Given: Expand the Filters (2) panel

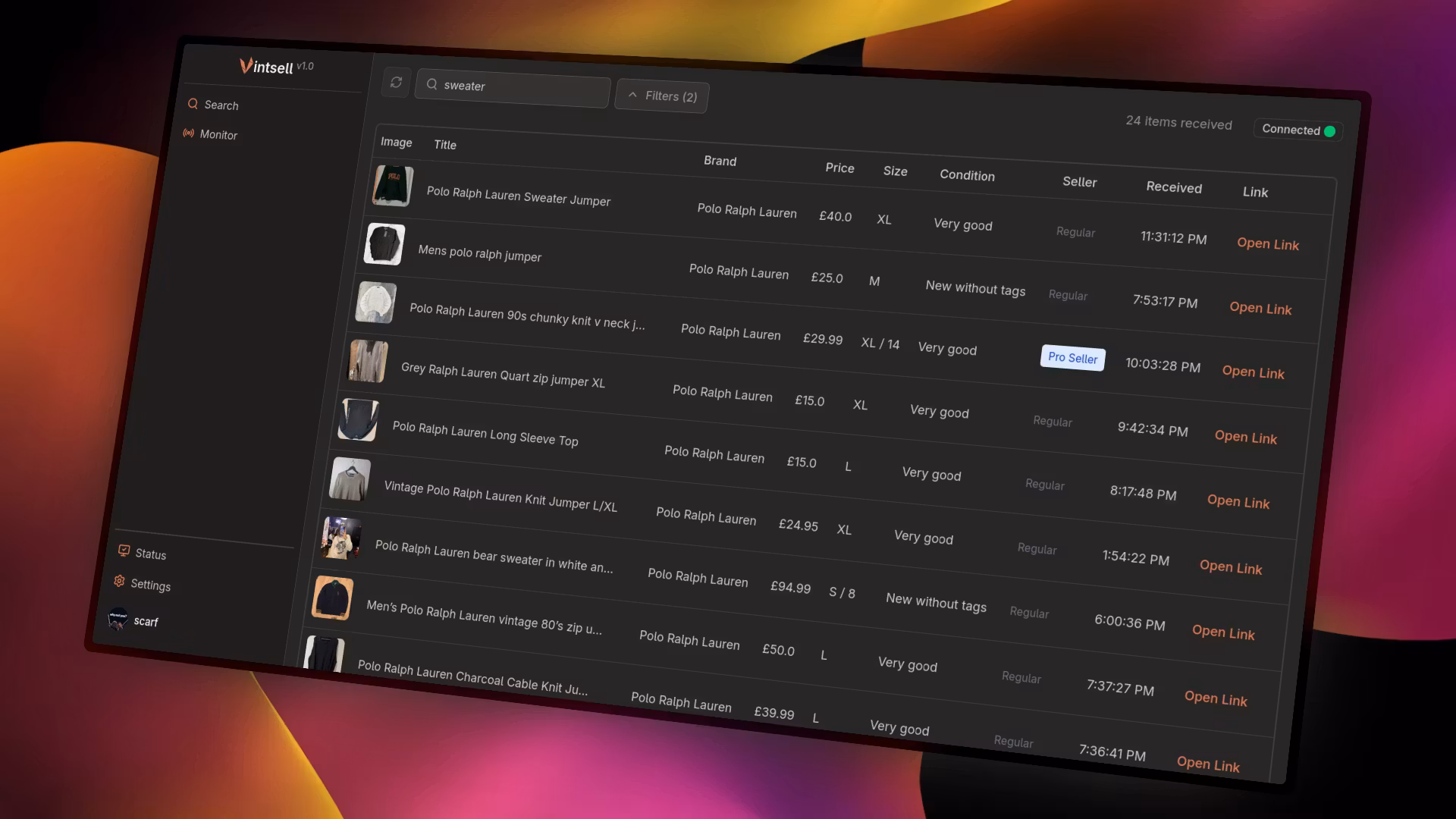Looking at the screenshot, I should (x=662, y=96).
